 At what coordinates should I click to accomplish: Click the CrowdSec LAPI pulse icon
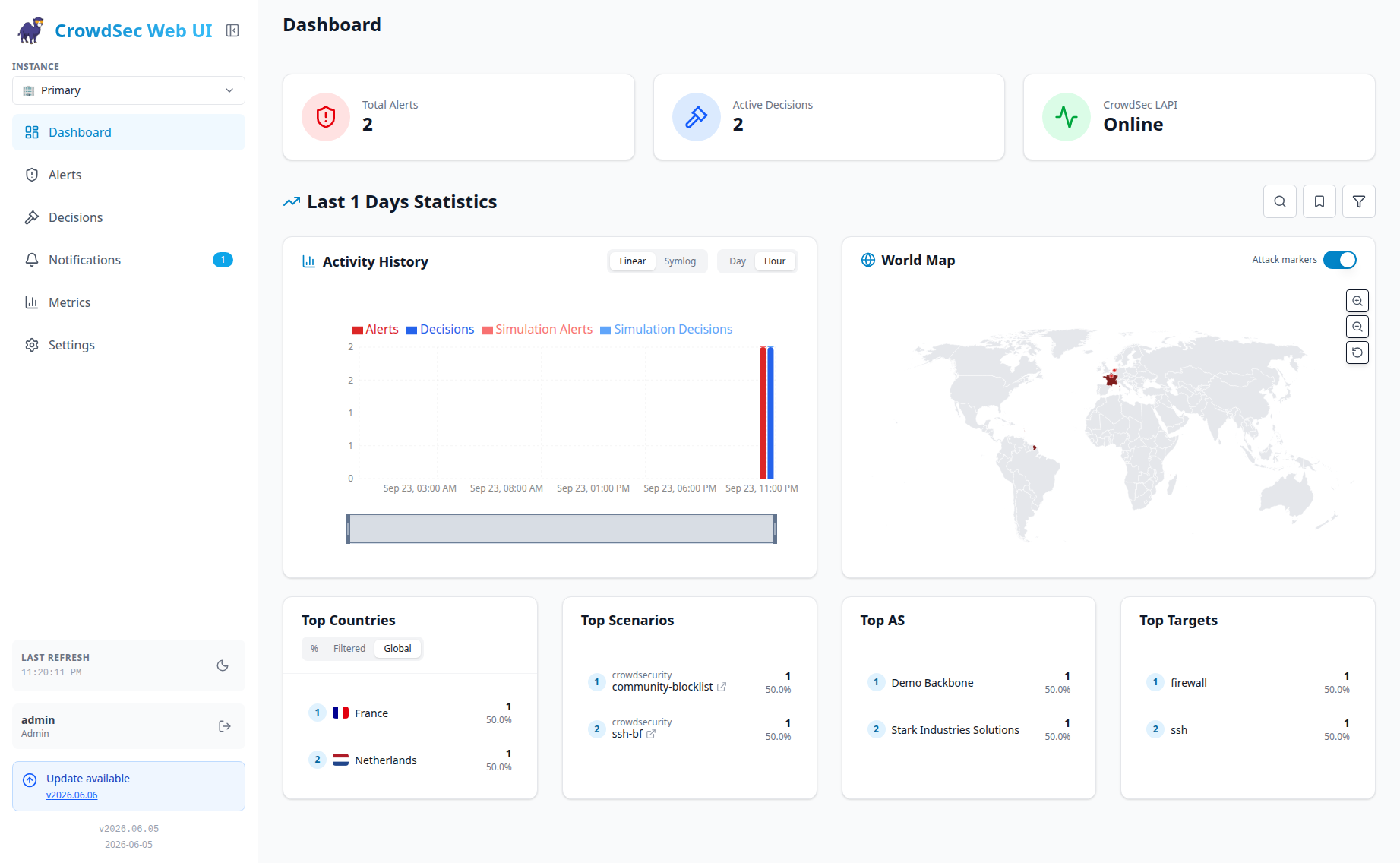coord(1067,117)
